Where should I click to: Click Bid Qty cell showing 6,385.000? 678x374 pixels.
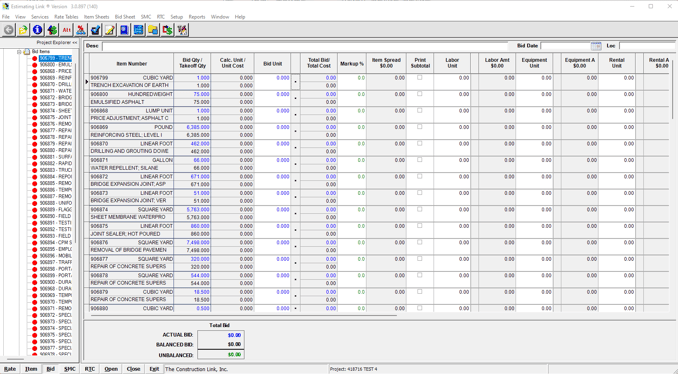[192, 127]
